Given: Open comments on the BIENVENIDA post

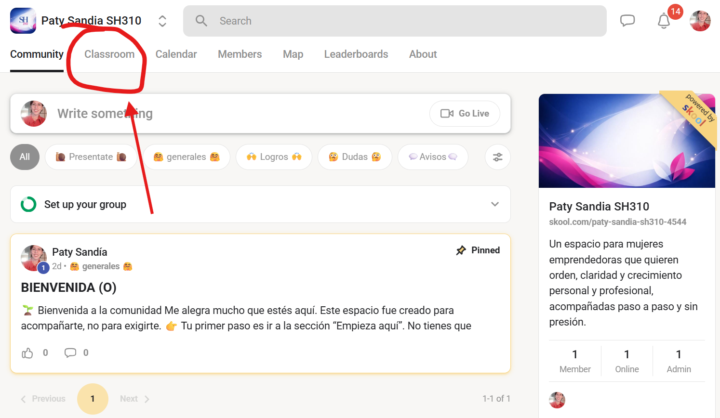Looking at the screenshot, I should coord(70,352).
